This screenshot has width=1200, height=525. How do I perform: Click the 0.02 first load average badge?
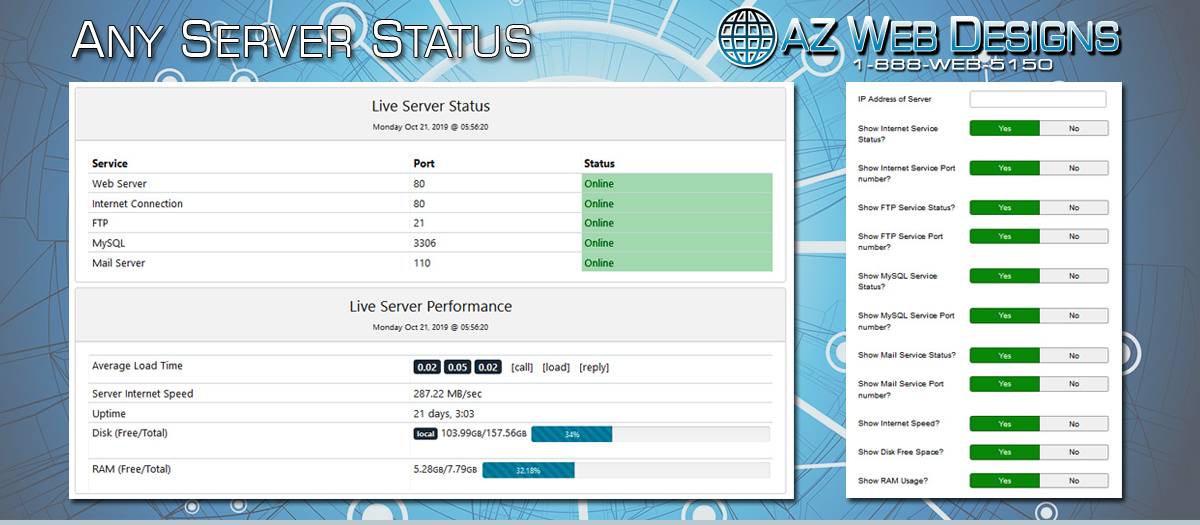(427, 367)
